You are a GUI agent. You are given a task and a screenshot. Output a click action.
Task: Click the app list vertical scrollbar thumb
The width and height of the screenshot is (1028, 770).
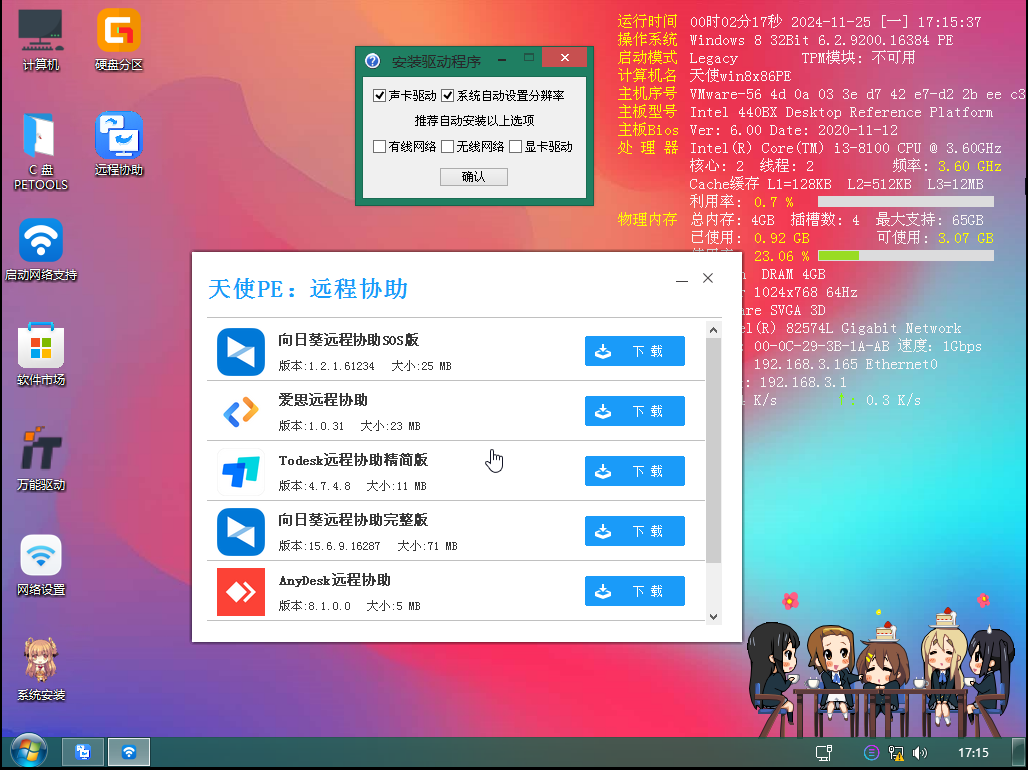coord(713,451)
